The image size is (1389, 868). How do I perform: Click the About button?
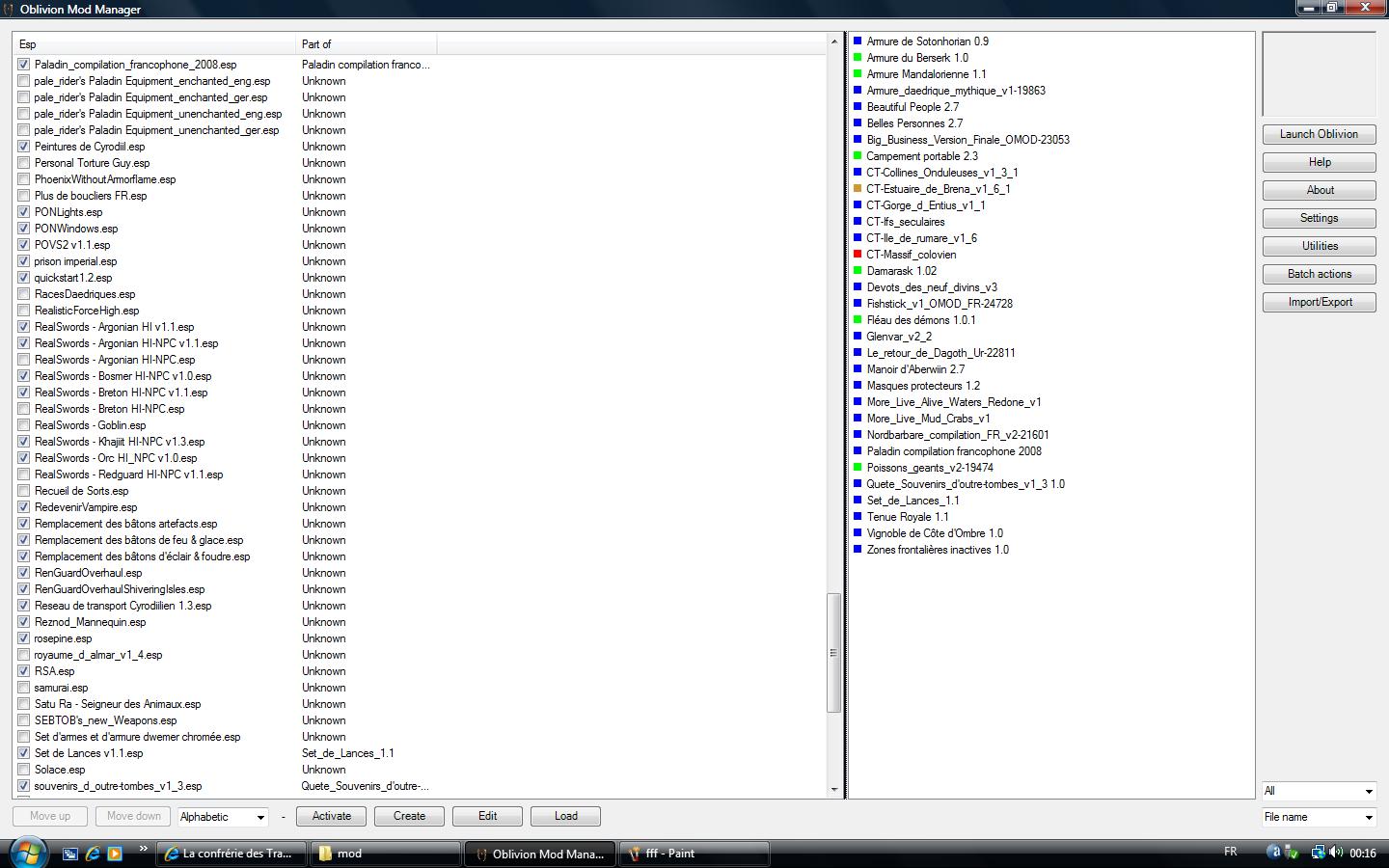pyautogui.click(x=1319, y=191)
